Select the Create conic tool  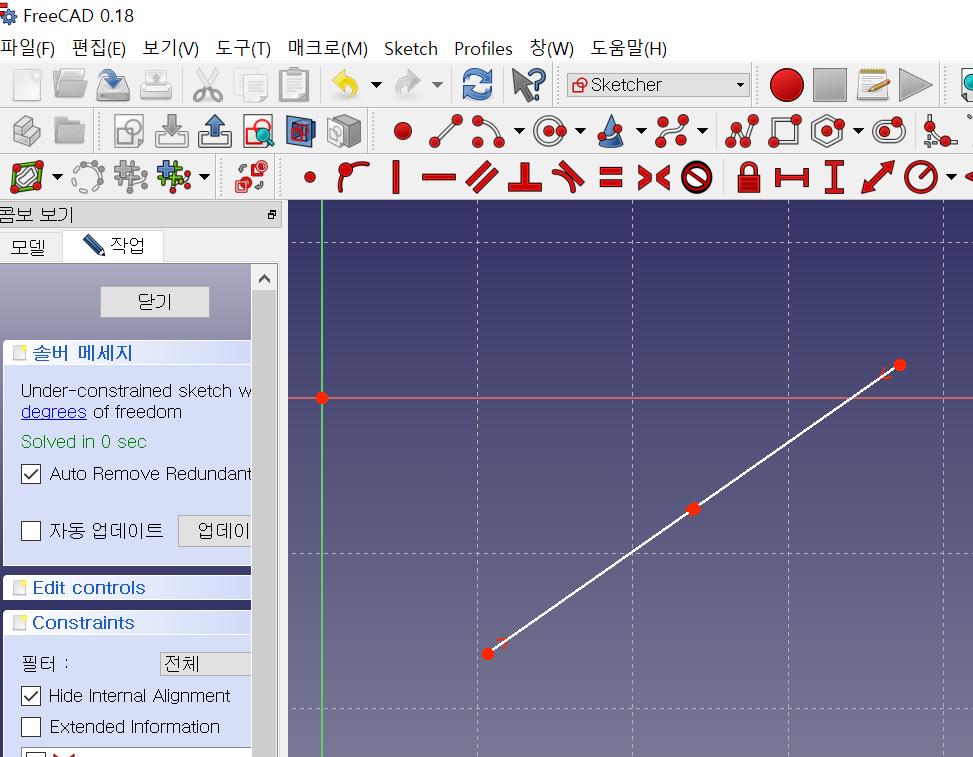tap(611, 131)
